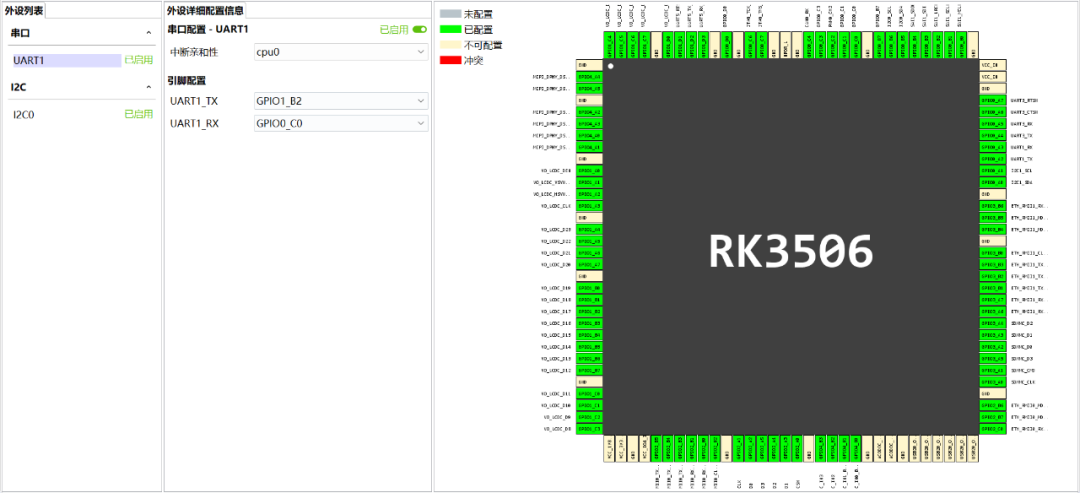Select the pin labeled I2C1_SCL
This screenshot has height=493, width=1080.
(993, 170)
